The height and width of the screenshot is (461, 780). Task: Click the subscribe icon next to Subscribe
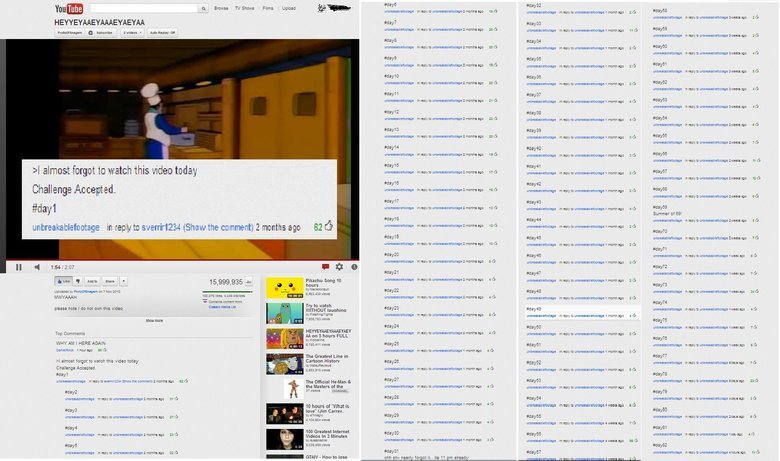coord(91,32)
